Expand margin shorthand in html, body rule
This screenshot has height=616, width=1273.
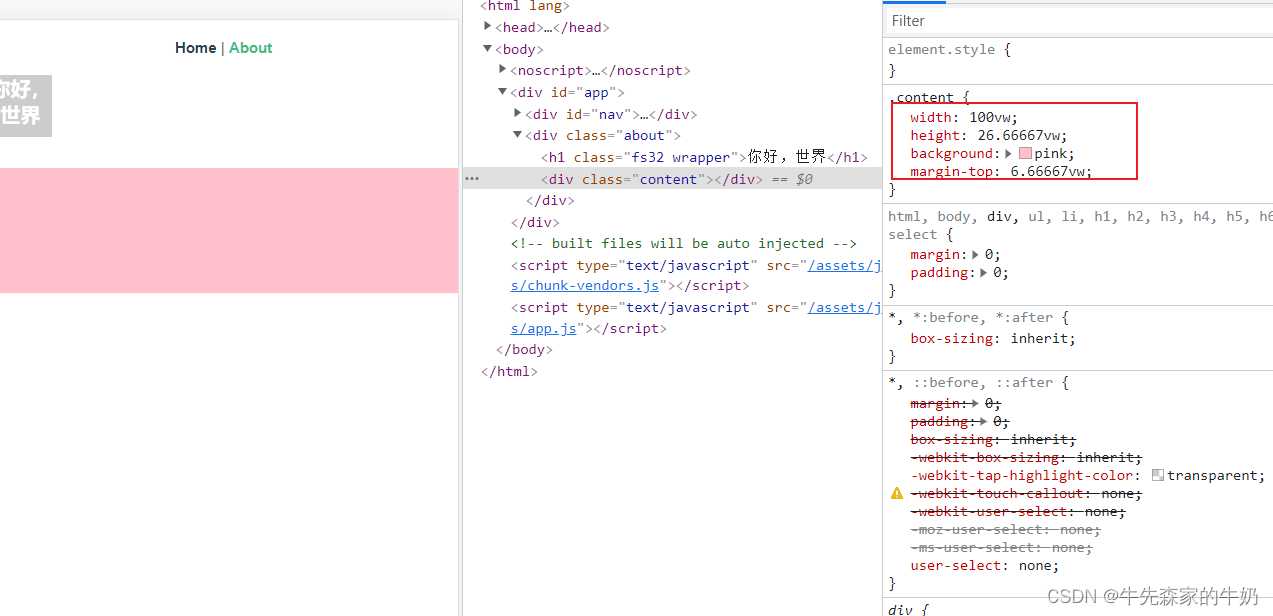975,255
